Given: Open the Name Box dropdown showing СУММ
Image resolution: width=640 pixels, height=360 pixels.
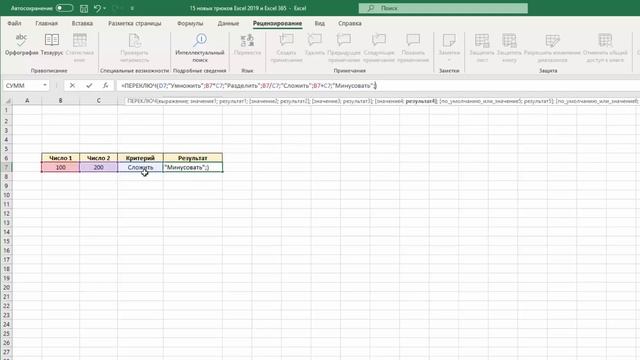Looking at the screenshot, I should click(x=44, y=85).
